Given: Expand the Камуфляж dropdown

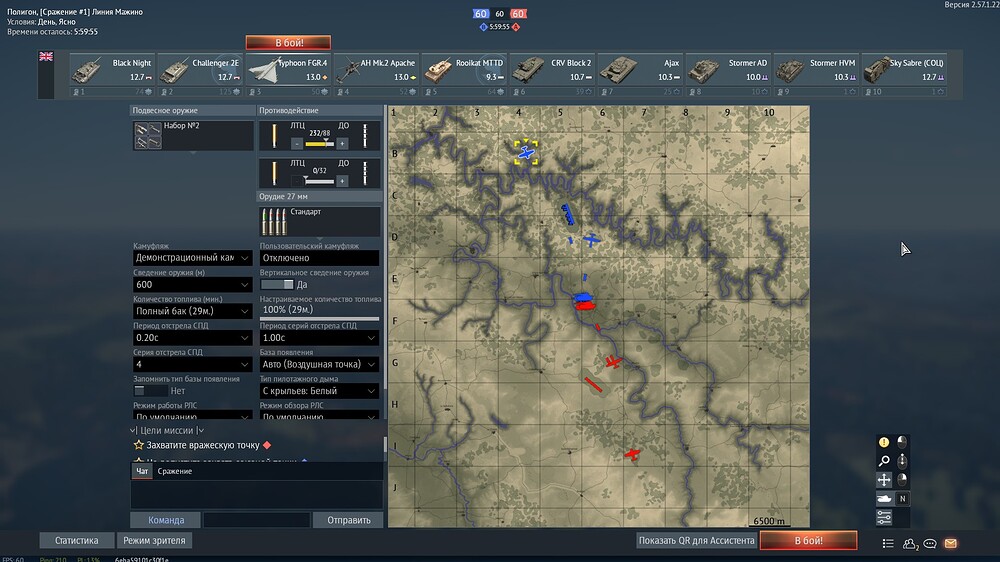Looking at the screenshot, I should click(192, 258).
